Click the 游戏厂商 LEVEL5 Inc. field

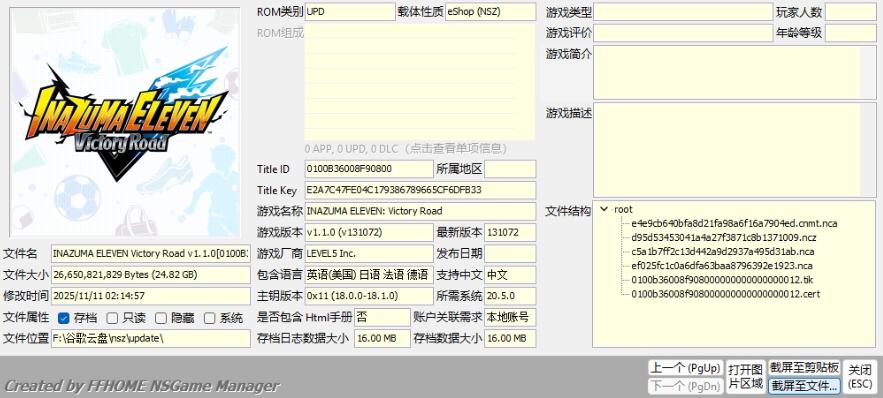click(369, 253)
